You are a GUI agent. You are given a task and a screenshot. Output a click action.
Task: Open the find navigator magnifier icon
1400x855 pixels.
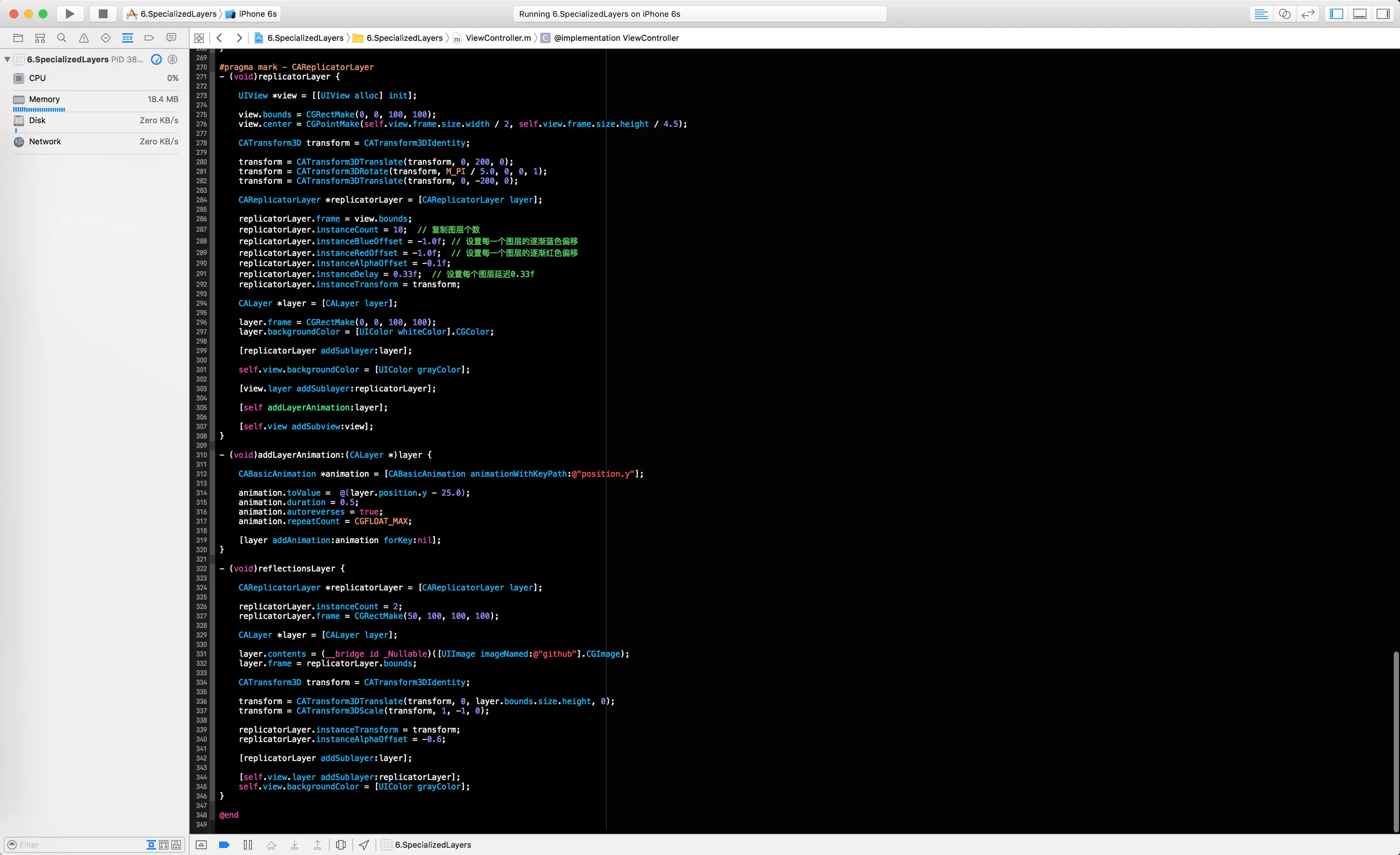[x=62, y=38]
